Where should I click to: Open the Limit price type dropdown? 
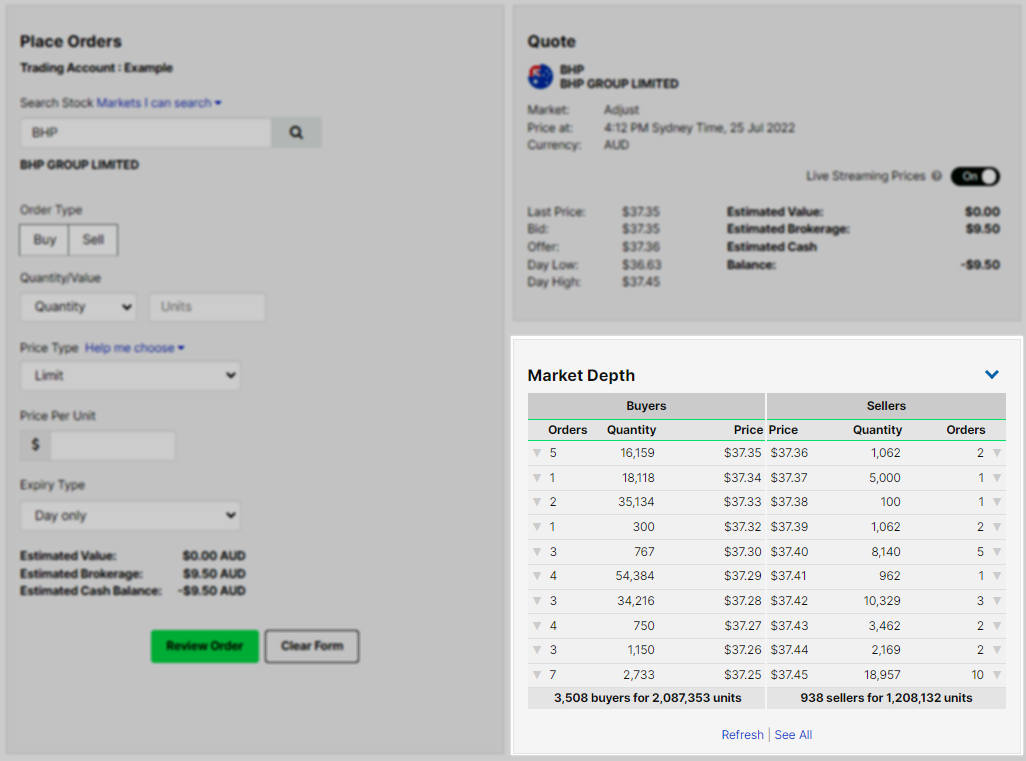130,376
